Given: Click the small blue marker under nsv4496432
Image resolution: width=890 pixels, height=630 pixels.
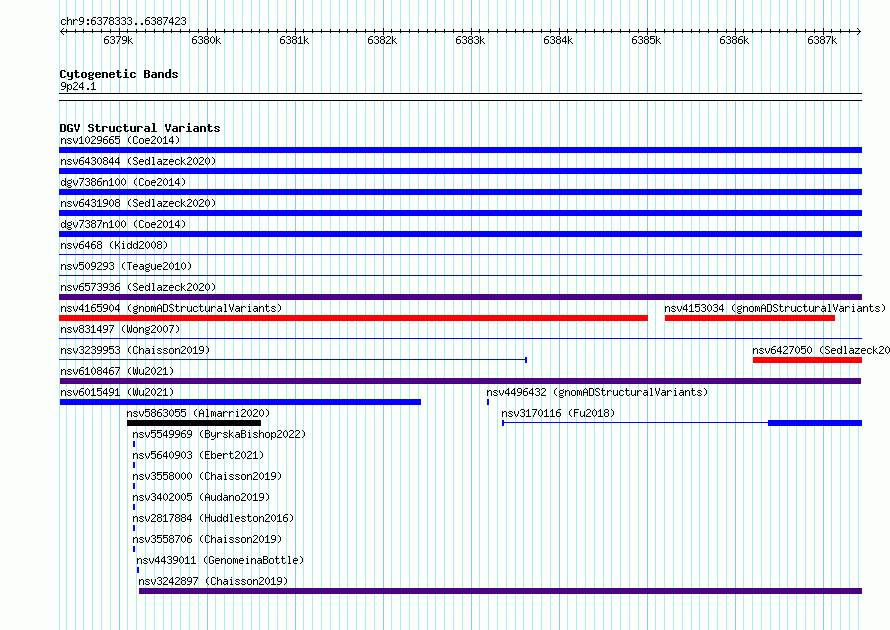Looking at the screenshot, I should pos(488,402).
